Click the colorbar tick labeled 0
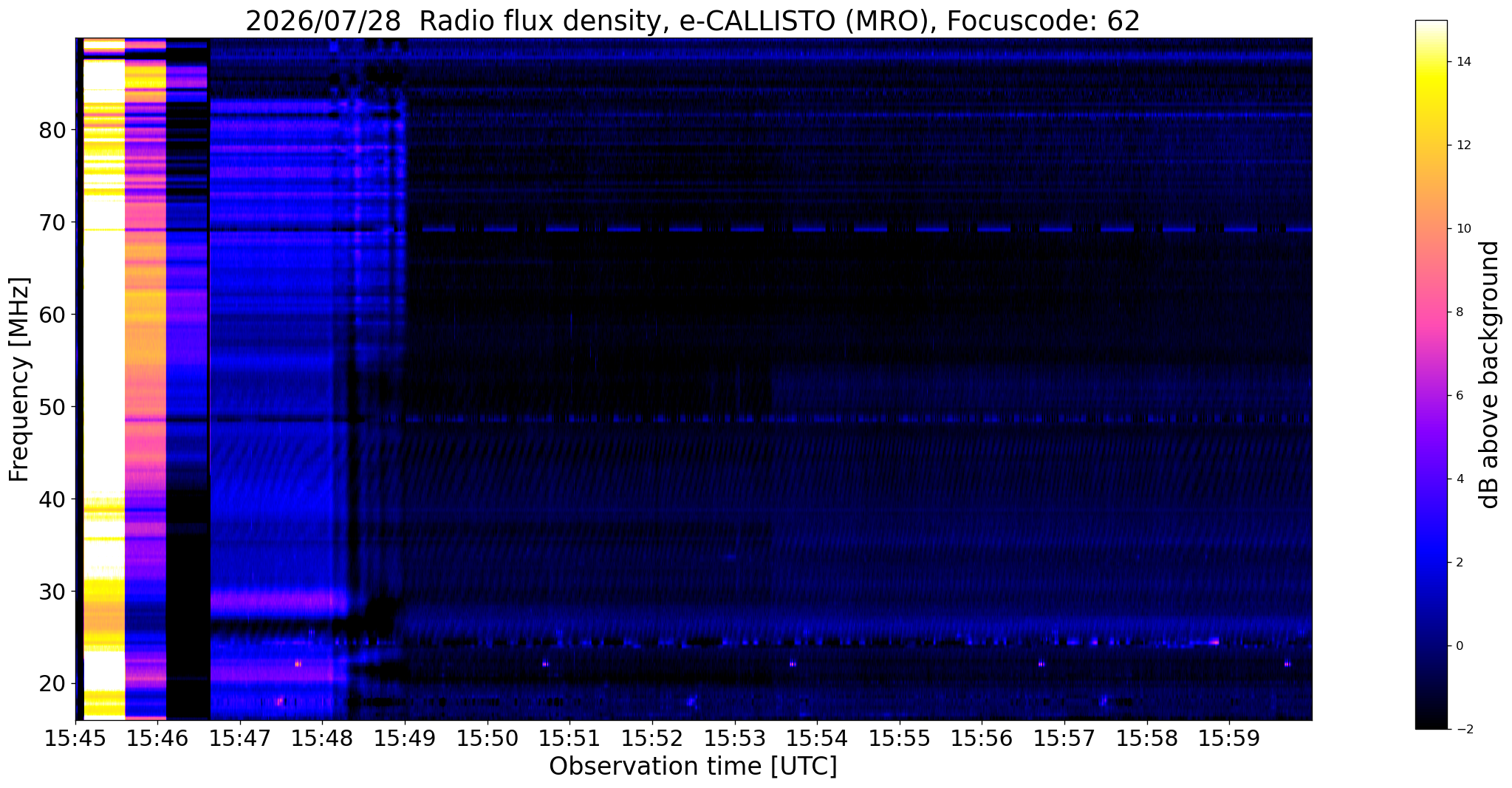This screenshot has height=788, width=1512. point(1459,646)
